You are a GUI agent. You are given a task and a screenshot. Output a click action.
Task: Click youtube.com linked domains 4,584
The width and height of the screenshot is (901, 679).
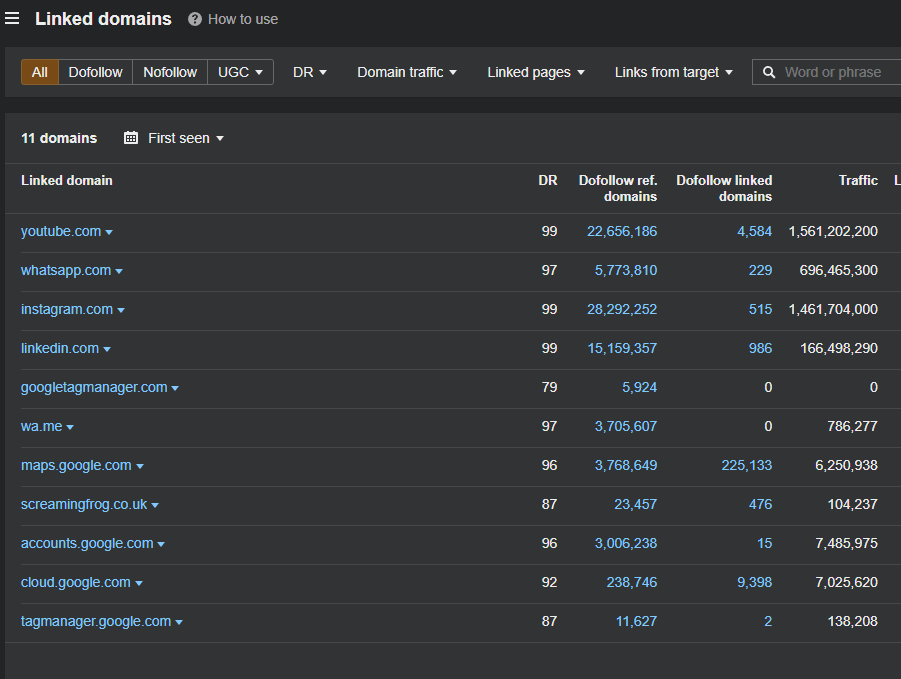pyautogui.click(x=754, y=232)
